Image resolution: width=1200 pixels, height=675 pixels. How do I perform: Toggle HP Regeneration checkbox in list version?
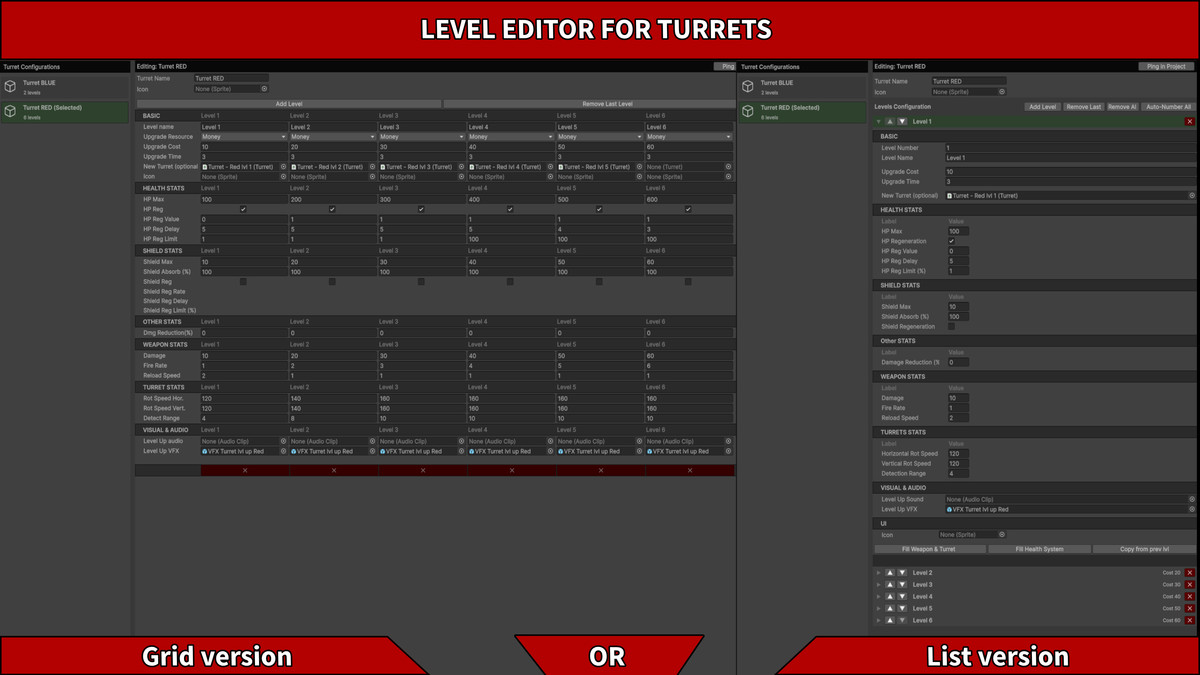951,241
